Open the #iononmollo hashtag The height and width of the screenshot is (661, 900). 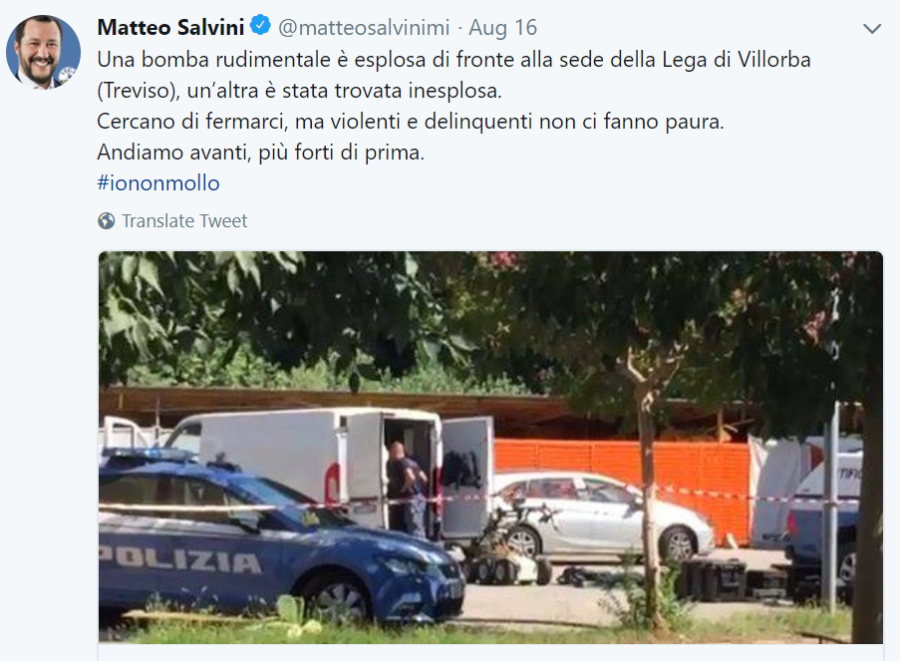158,183
